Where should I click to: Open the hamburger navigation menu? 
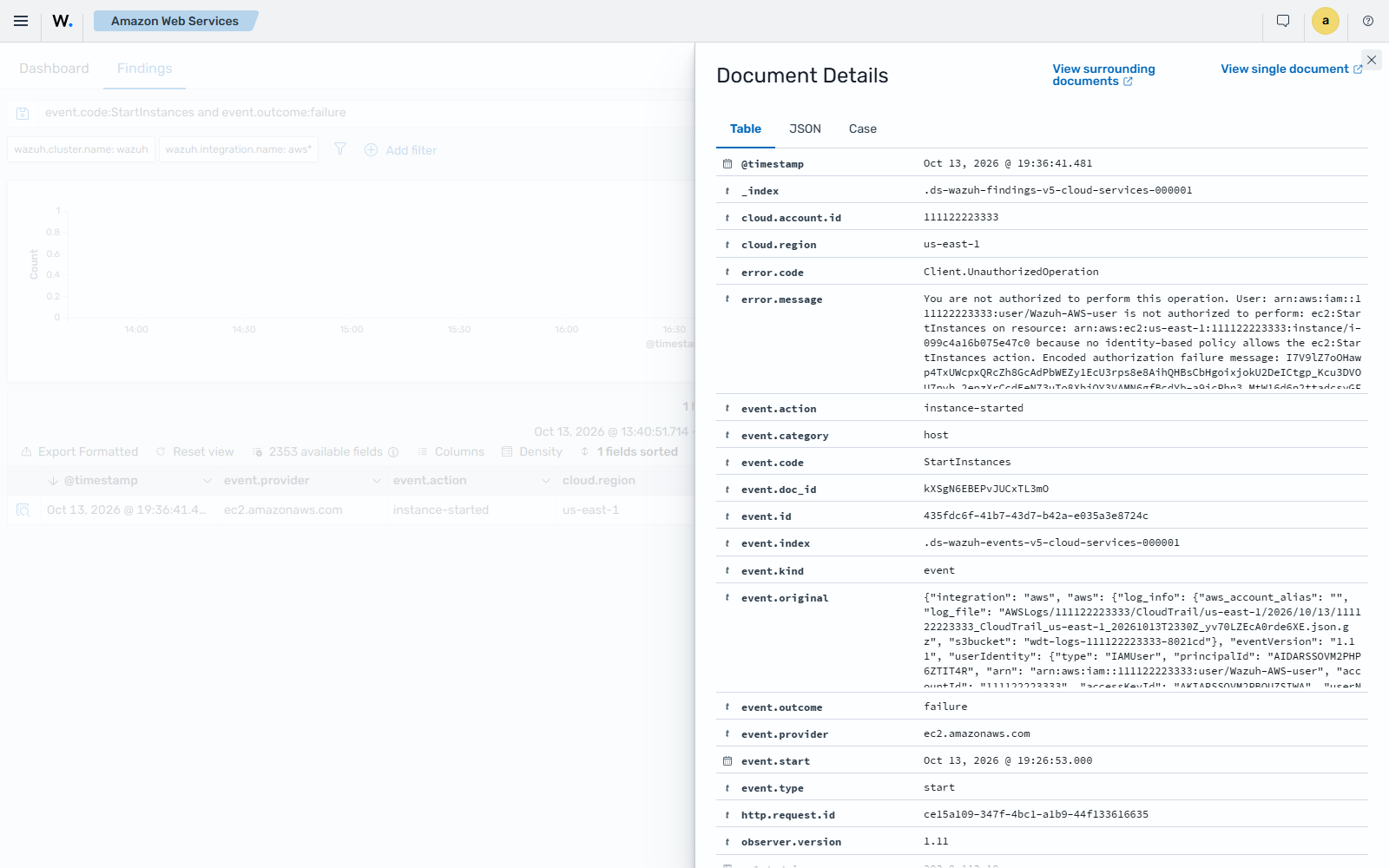[21, 21]
